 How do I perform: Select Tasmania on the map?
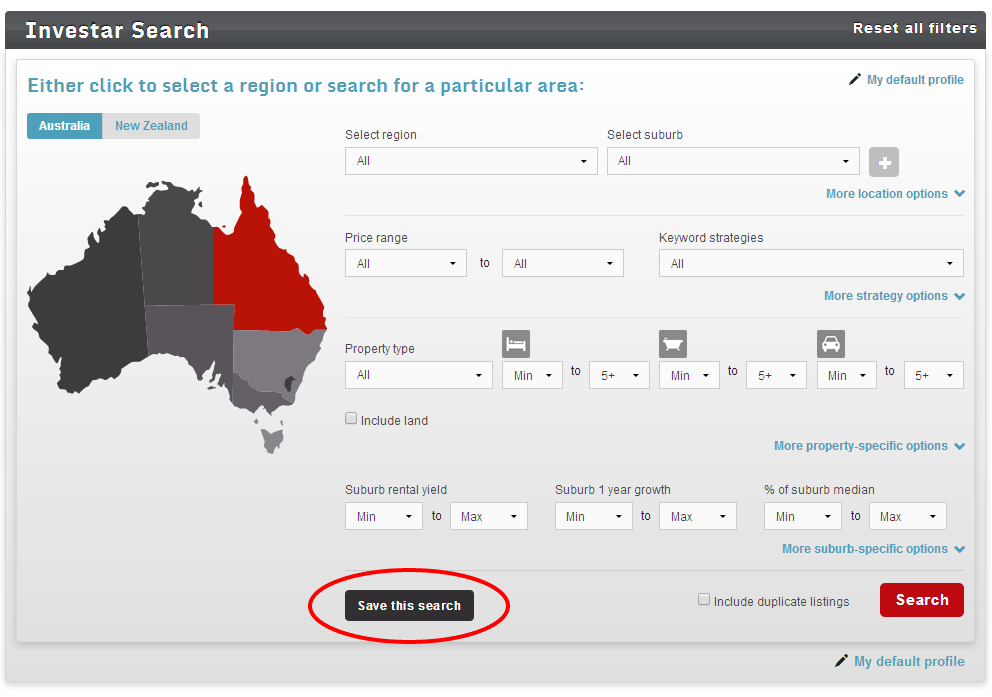pos(270,437)
